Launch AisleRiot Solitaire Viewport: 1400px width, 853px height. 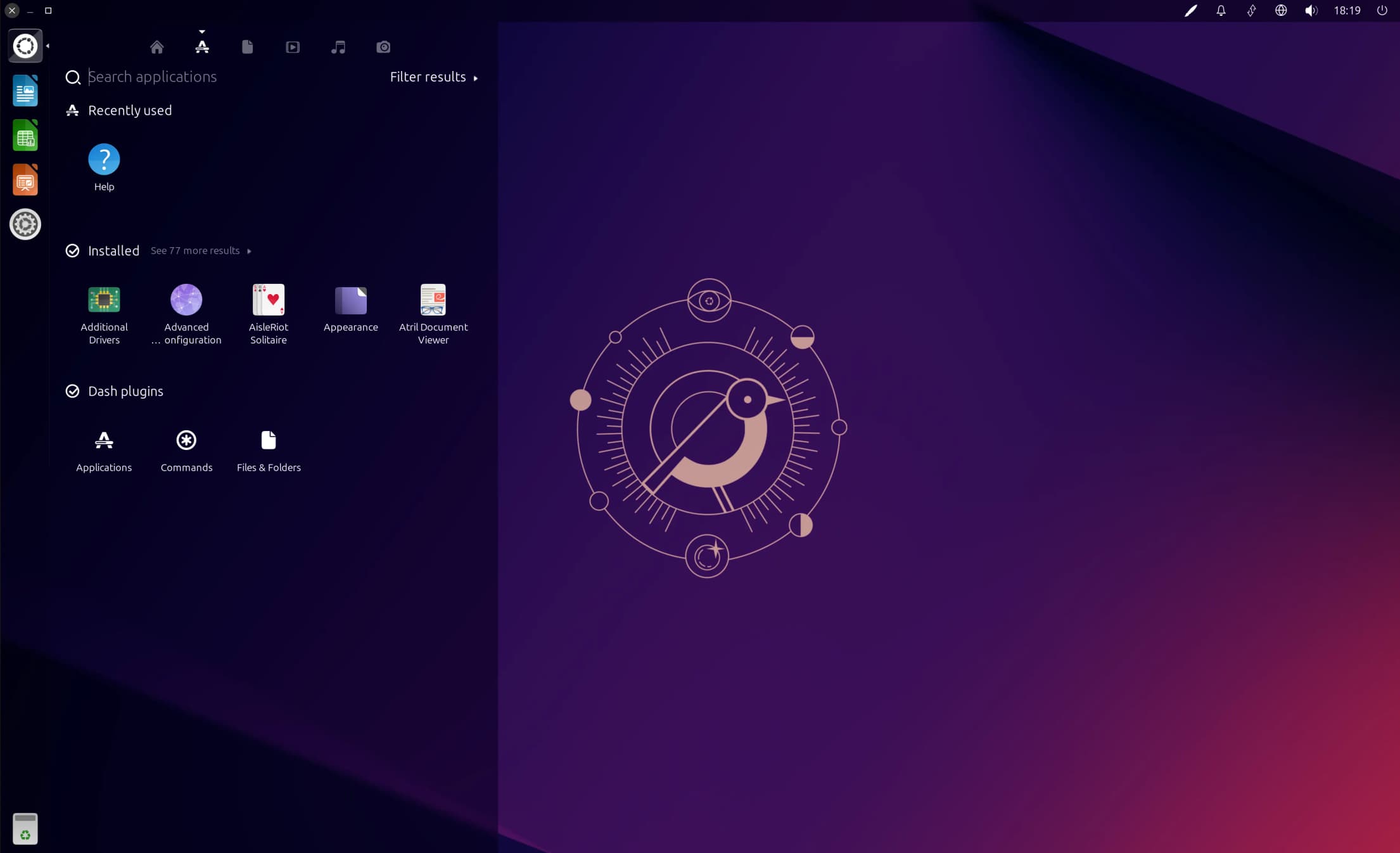pos(269,300)
